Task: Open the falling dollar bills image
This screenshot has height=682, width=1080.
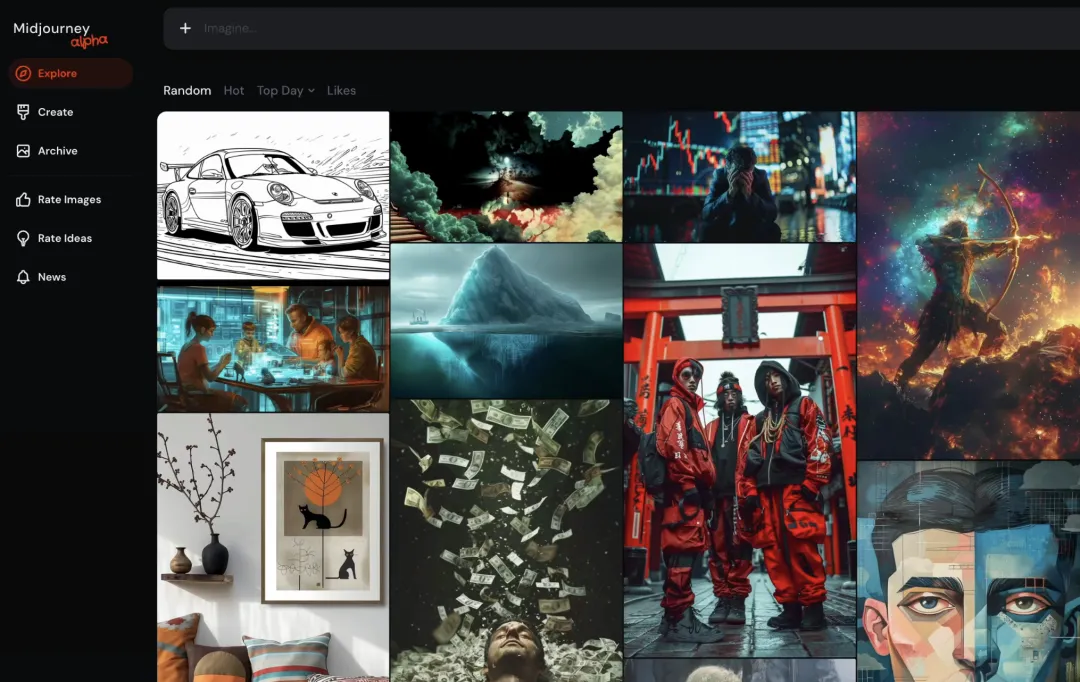Action: (506, 540)
